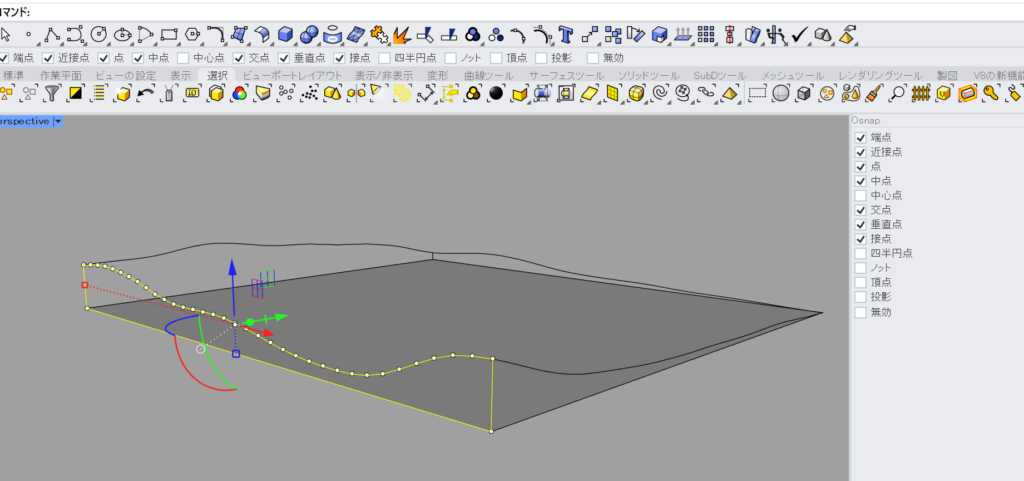The height and width of the screenshot is (481, 1024).
Task: Enable 無効 checkbox in Osnap panel
Action: click(x=860, y=313)
